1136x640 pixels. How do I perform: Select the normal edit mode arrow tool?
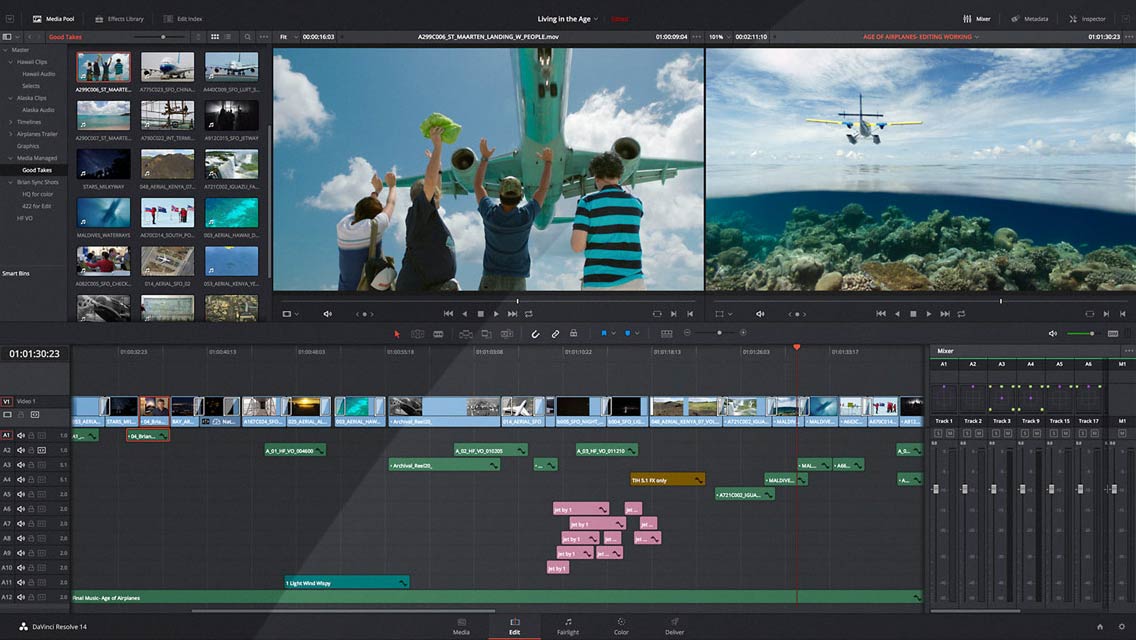point(396,334)
